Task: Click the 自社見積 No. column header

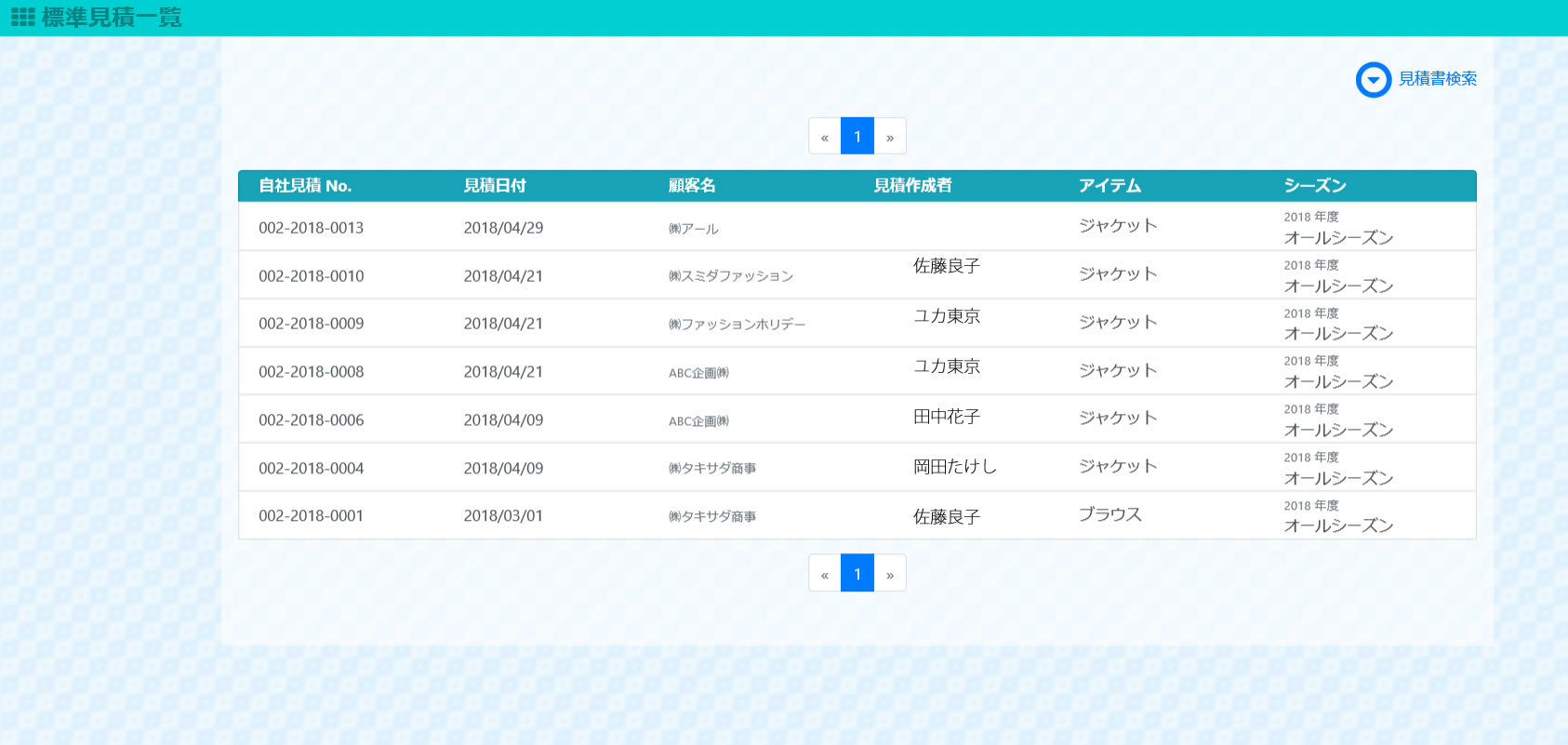Action: pos(305,186)
